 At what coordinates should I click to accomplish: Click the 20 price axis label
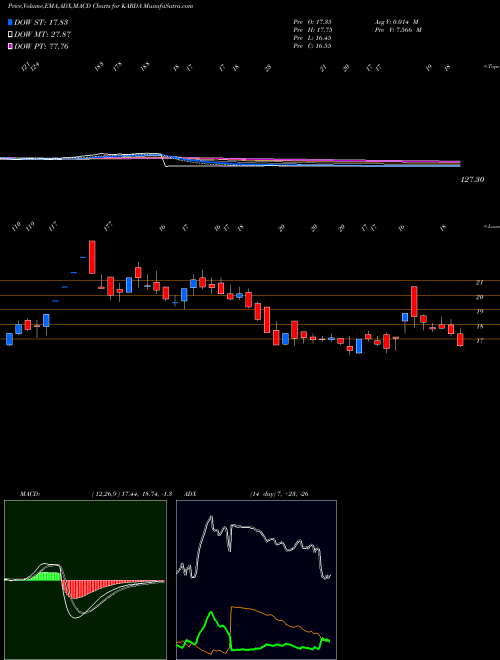coord(479,297)
